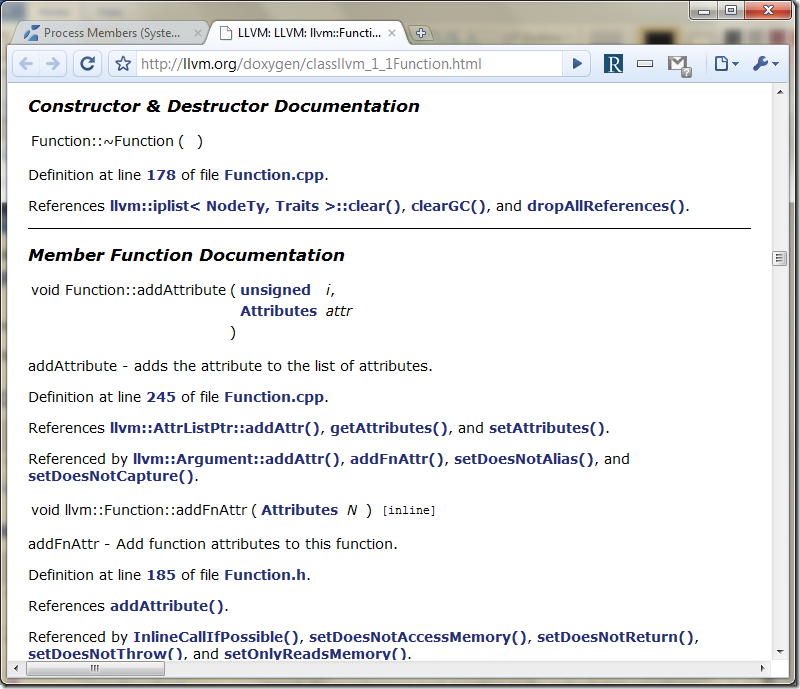Open the getAttributes() reference link
800x689 pixels.
coord(389,428)
